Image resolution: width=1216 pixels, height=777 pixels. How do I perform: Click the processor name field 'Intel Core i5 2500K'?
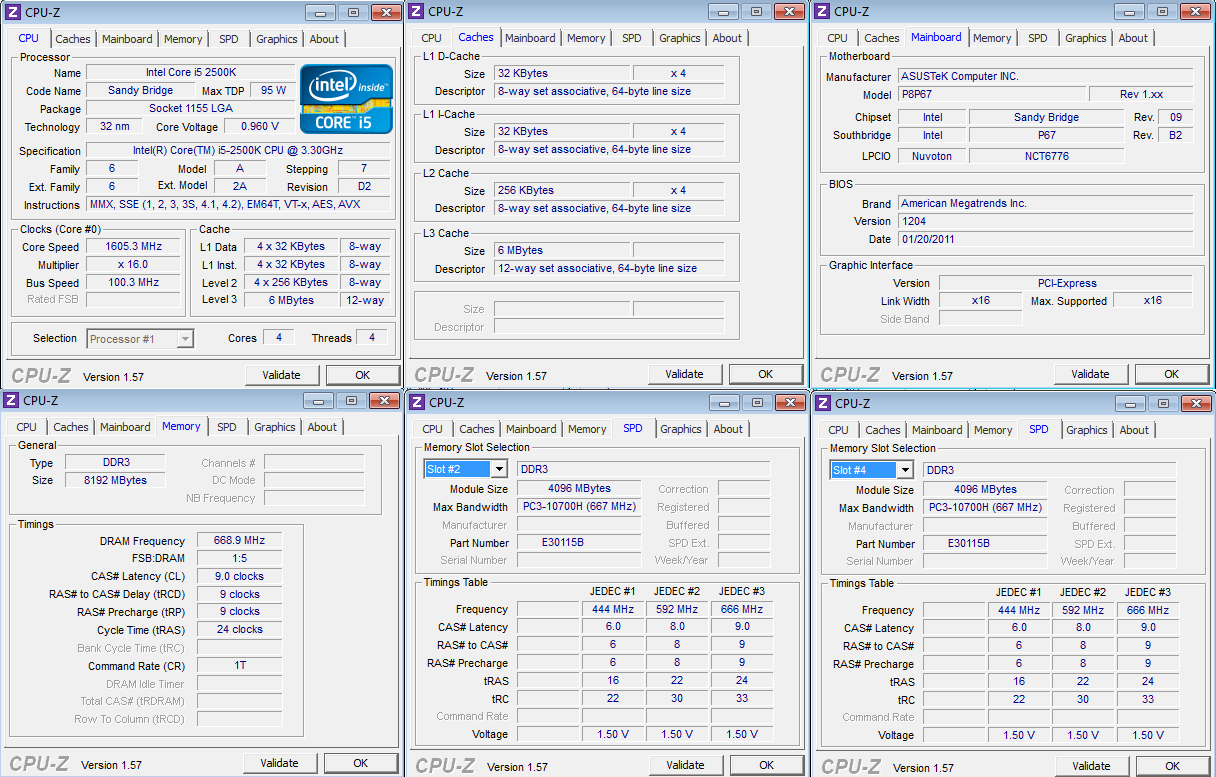click(190, 72)
